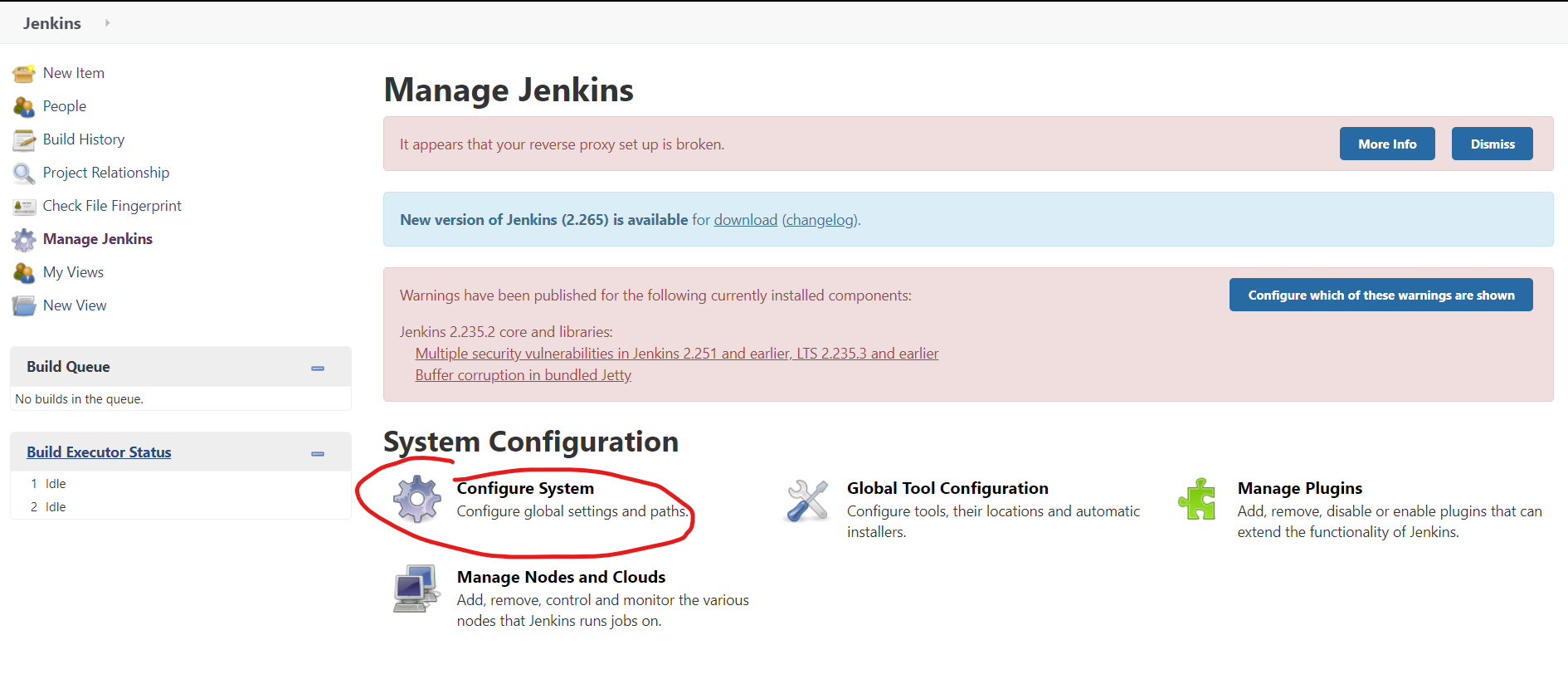
Task: Open the changelog link
Action: [x=821, y=220]
